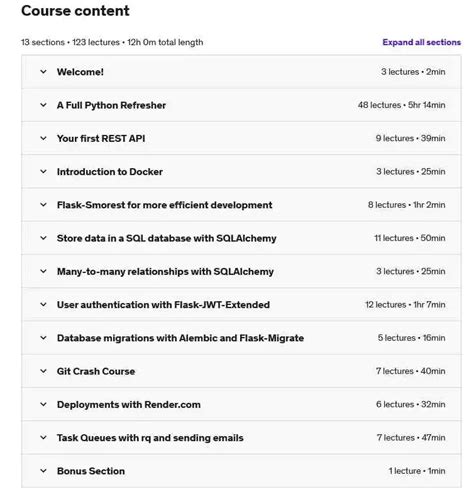This screenshot has height=497, width=474.
Task: Expand A Full Python Refresher chevron
Action: pyautogui.click(x=43, y=105)
